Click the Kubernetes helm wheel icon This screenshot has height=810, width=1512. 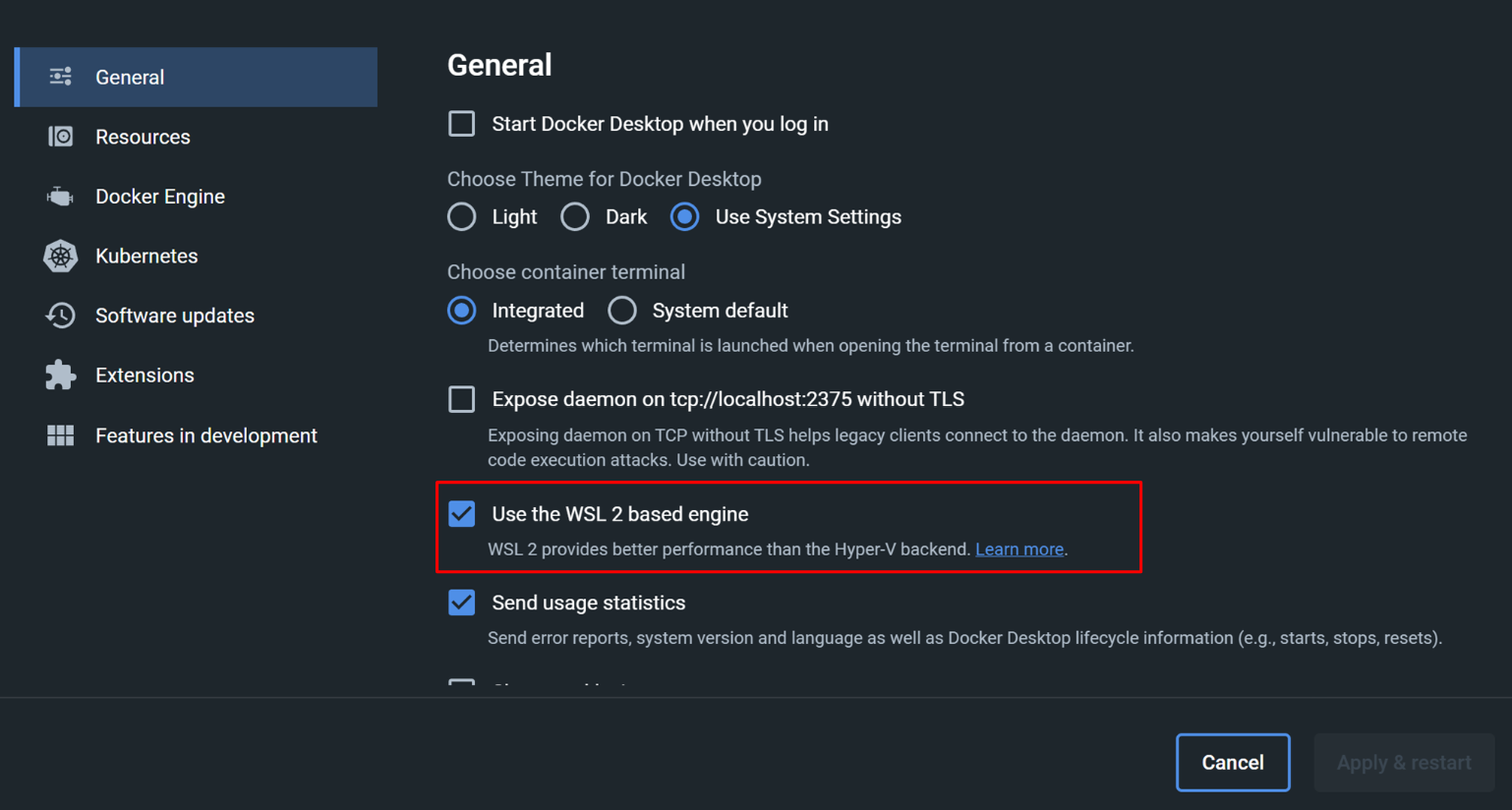point(60,256)
